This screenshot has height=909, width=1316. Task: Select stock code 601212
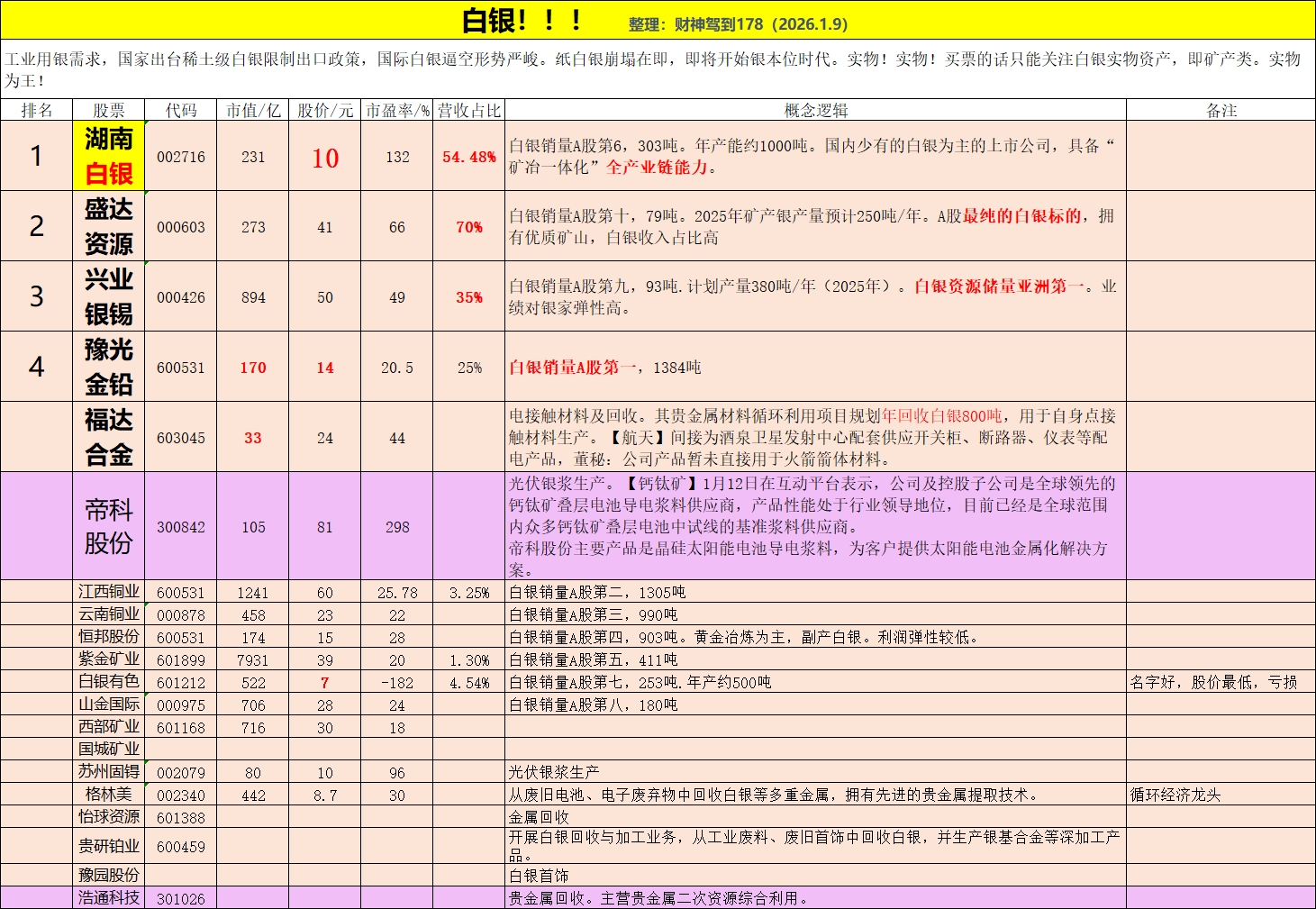point(181,683)
